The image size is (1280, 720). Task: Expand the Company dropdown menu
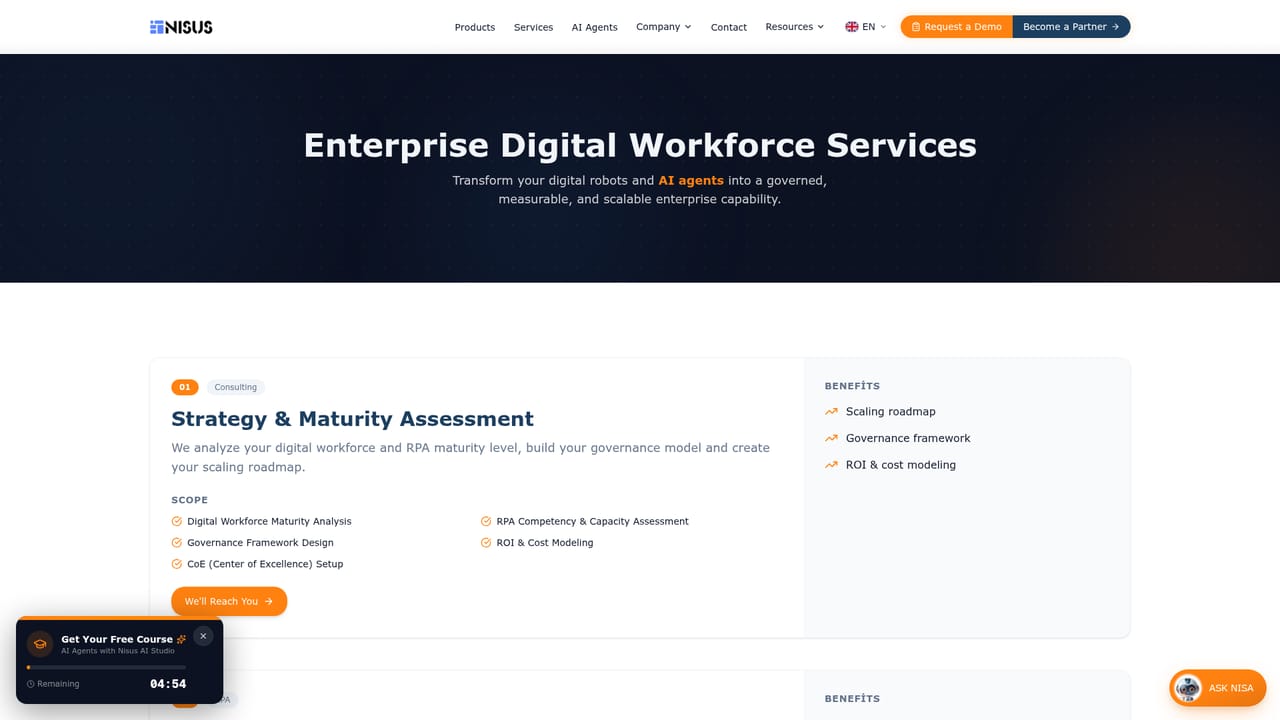point(664,27)
